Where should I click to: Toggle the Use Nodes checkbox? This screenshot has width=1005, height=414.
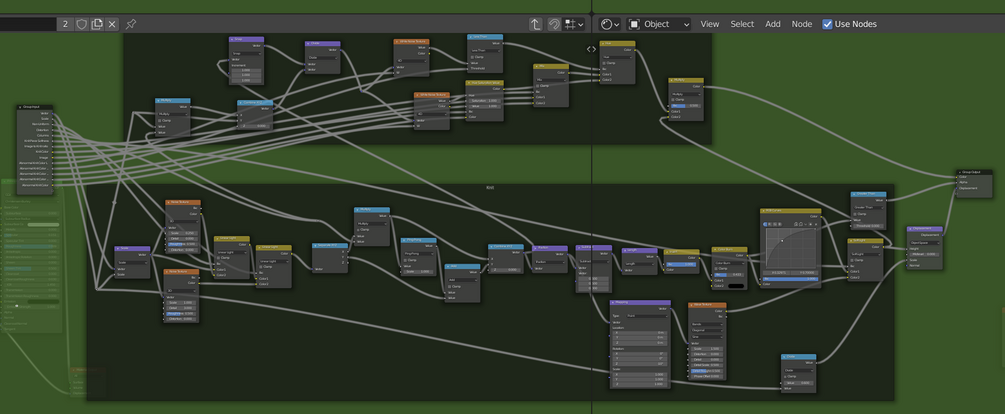click(x=827, y=24)
